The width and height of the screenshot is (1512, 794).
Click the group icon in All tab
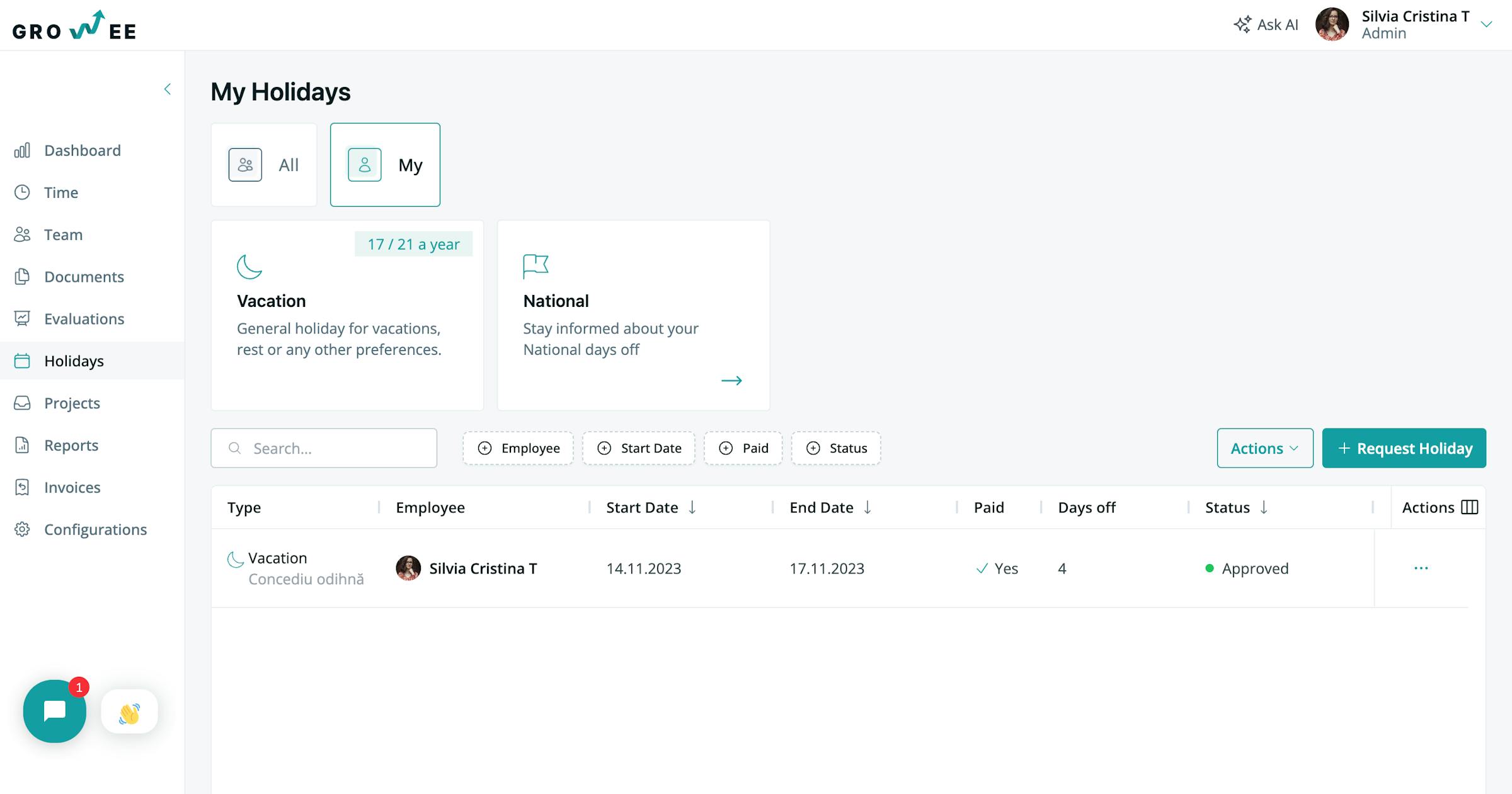point(245,164)
